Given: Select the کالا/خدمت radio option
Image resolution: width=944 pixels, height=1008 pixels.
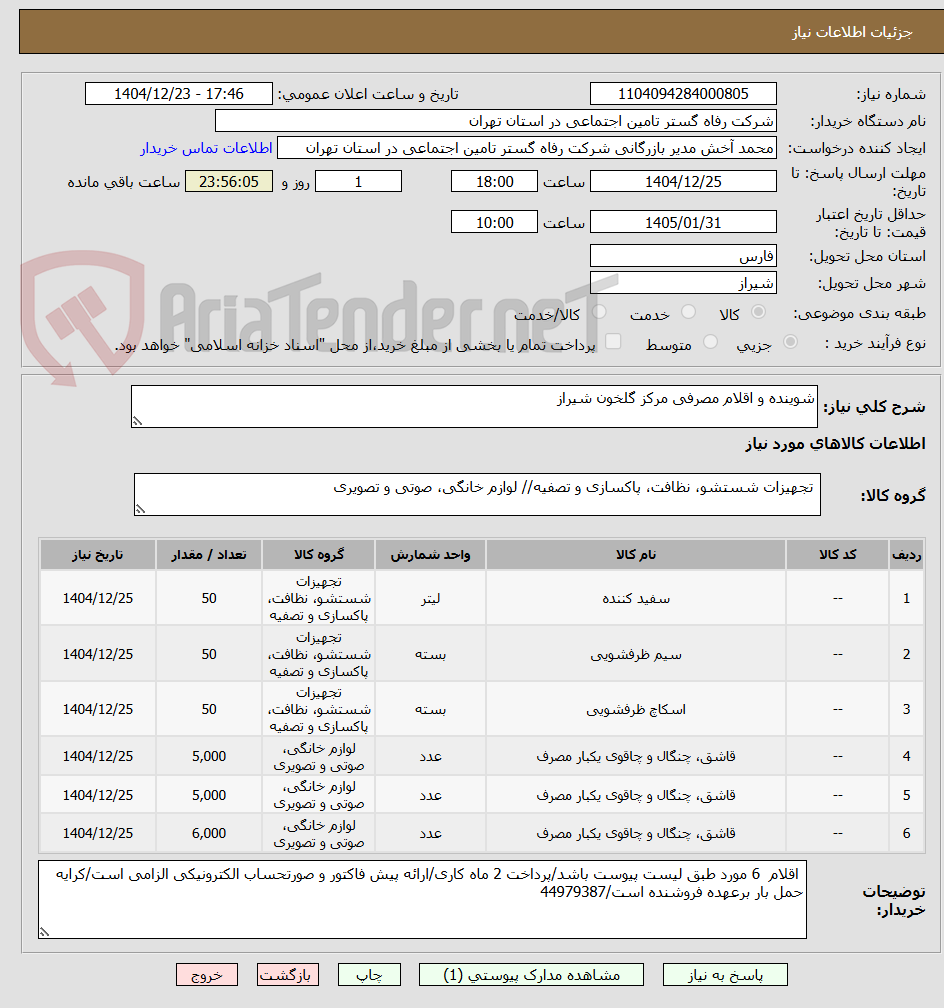Looking at the screenshot, I should [x=599, y=312].
